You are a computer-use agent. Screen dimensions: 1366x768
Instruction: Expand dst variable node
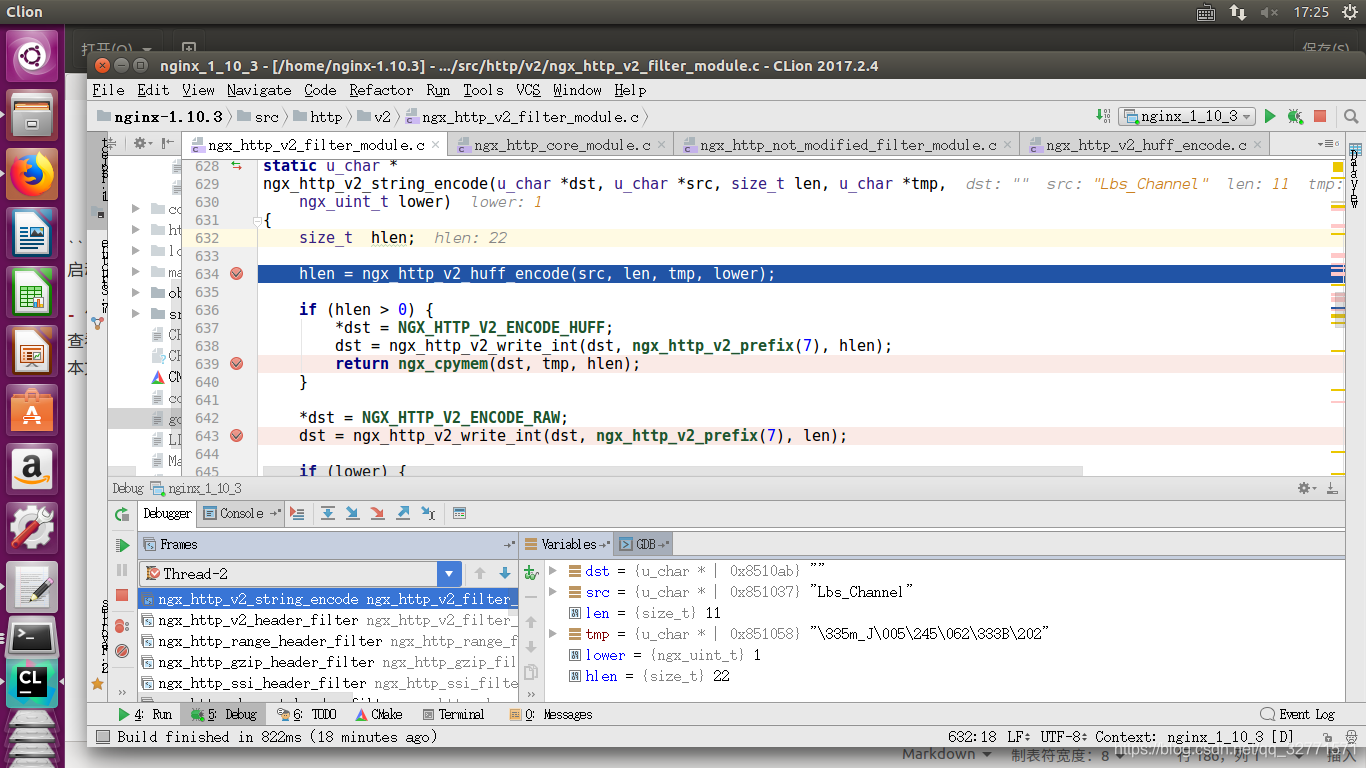pos(554,571)
